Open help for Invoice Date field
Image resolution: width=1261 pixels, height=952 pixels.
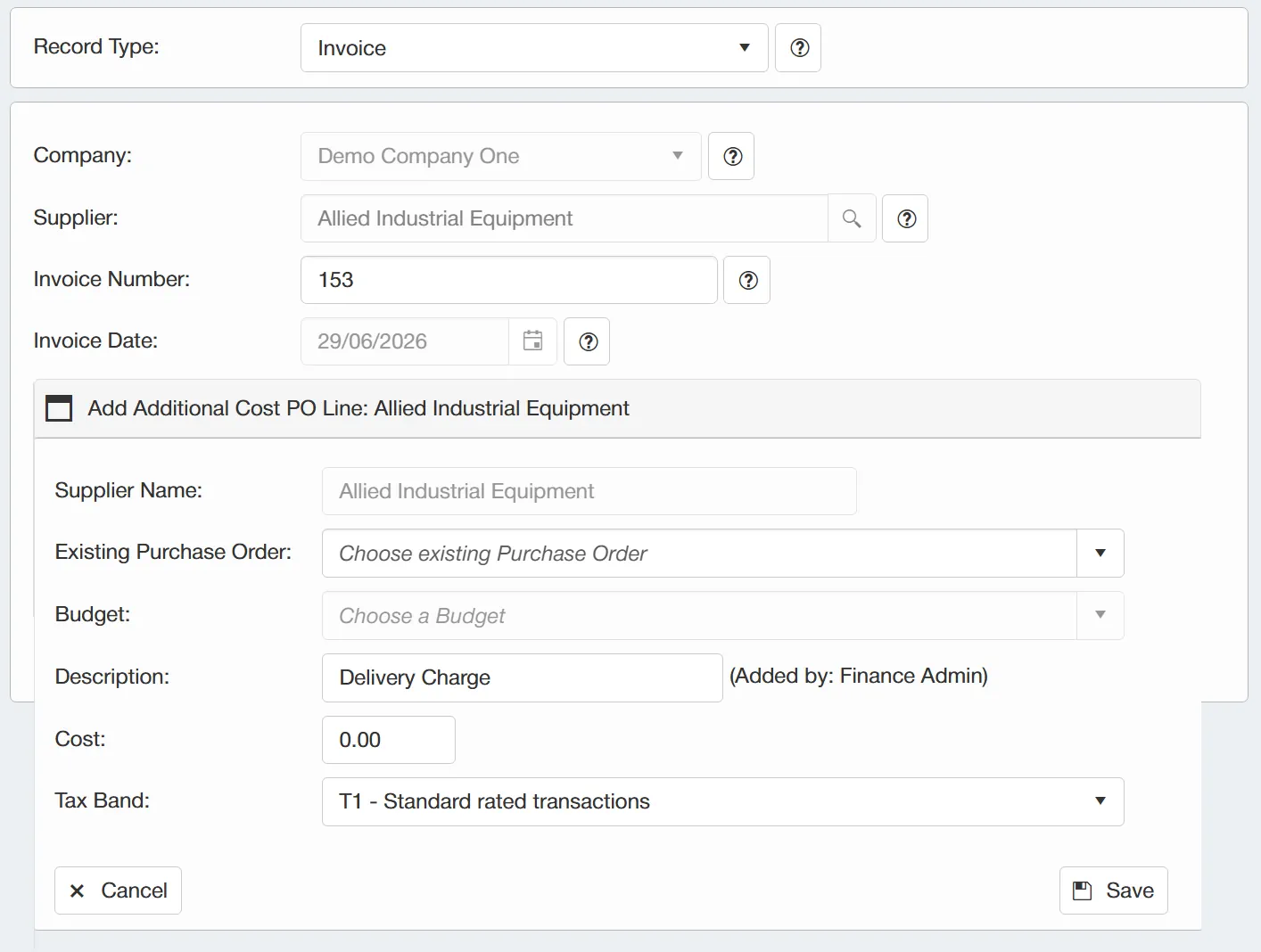pos(588,341)
